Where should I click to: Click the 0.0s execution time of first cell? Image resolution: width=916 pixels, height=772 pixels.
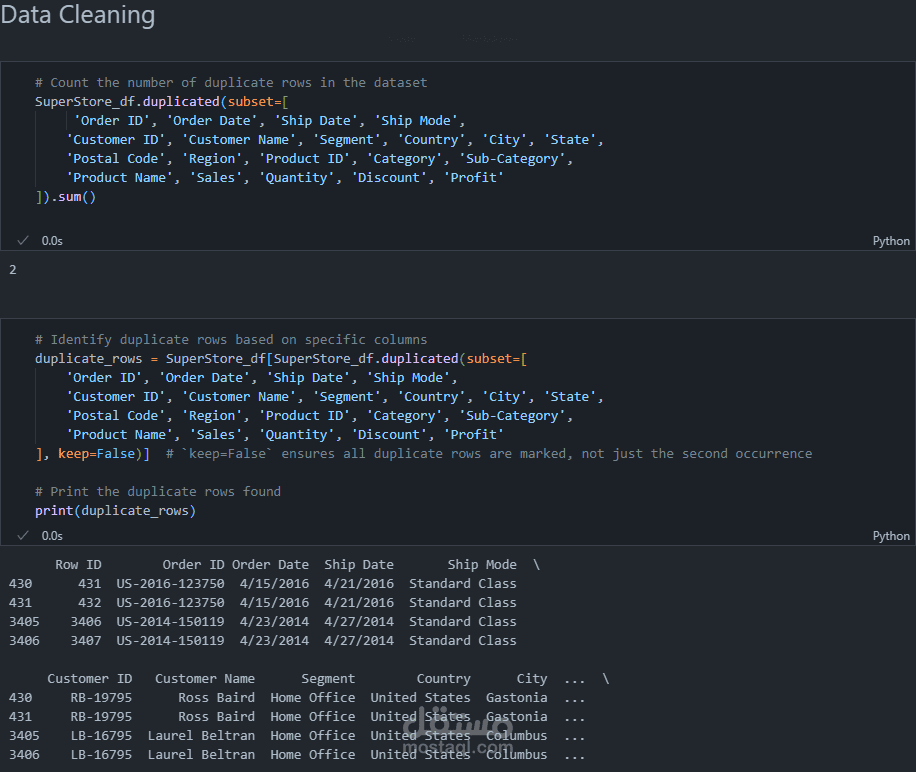51,240
